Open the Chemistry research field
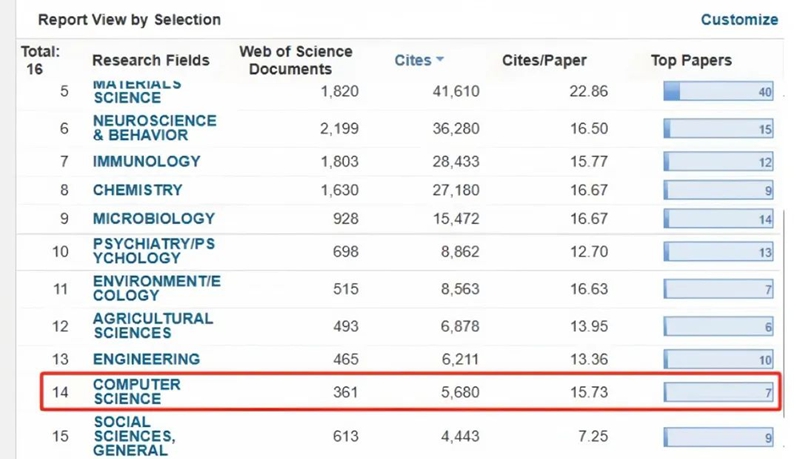 point(138,190)
